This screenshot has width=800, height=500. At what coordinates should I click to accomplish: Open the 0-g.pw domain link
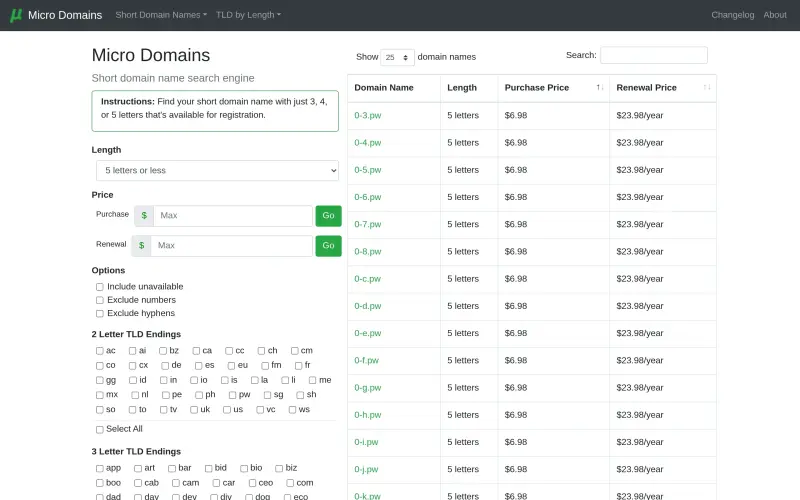[x=368, y=388]
